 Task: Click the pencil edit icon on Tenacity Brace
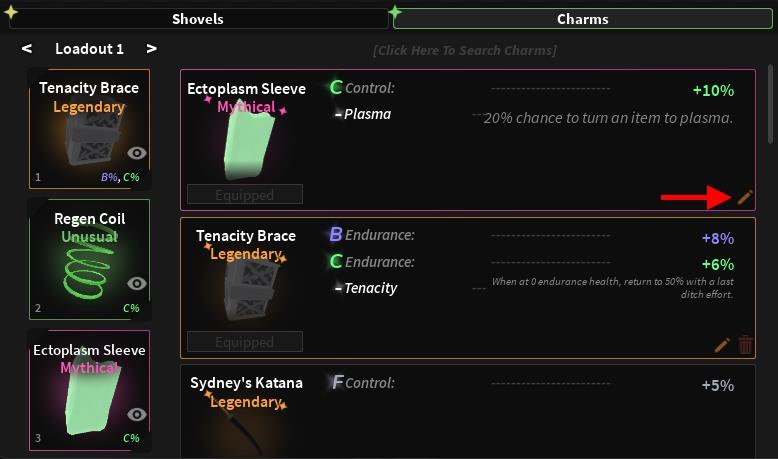pos(722,345)
